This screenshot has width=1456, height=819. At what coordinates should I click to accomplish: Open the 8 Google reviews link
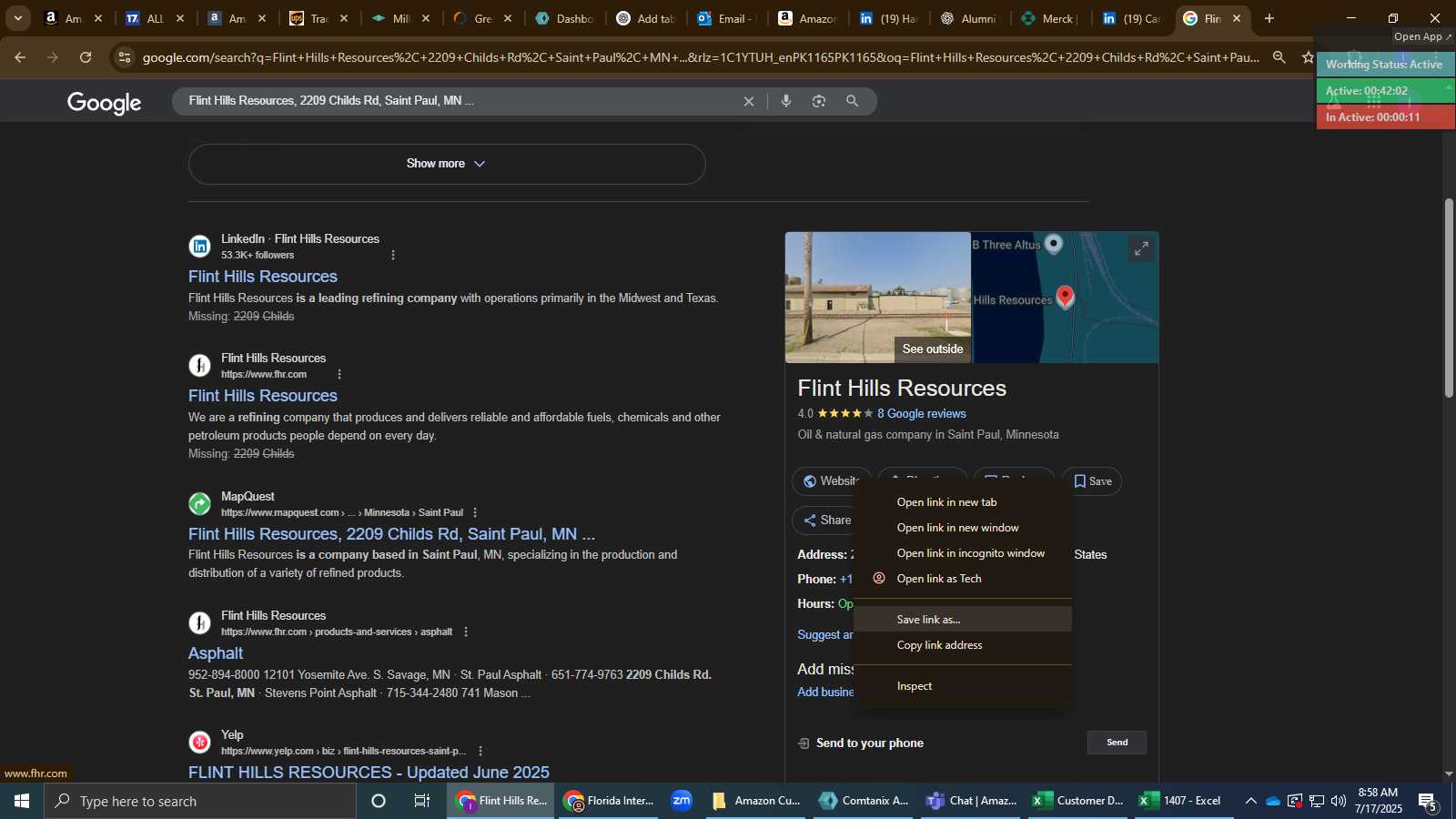[921, 413]
